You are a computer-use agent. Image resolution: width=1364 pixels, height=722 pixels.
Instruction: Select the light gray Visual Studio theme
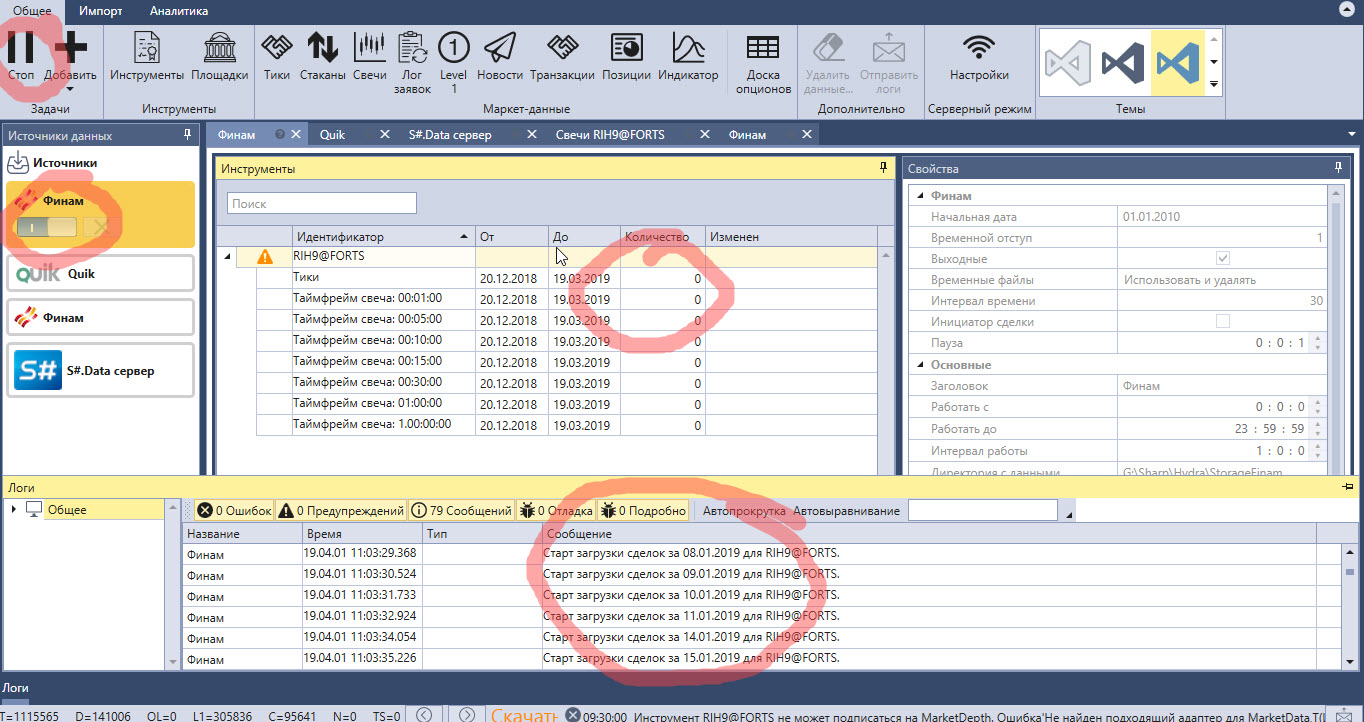(1067, 63)
